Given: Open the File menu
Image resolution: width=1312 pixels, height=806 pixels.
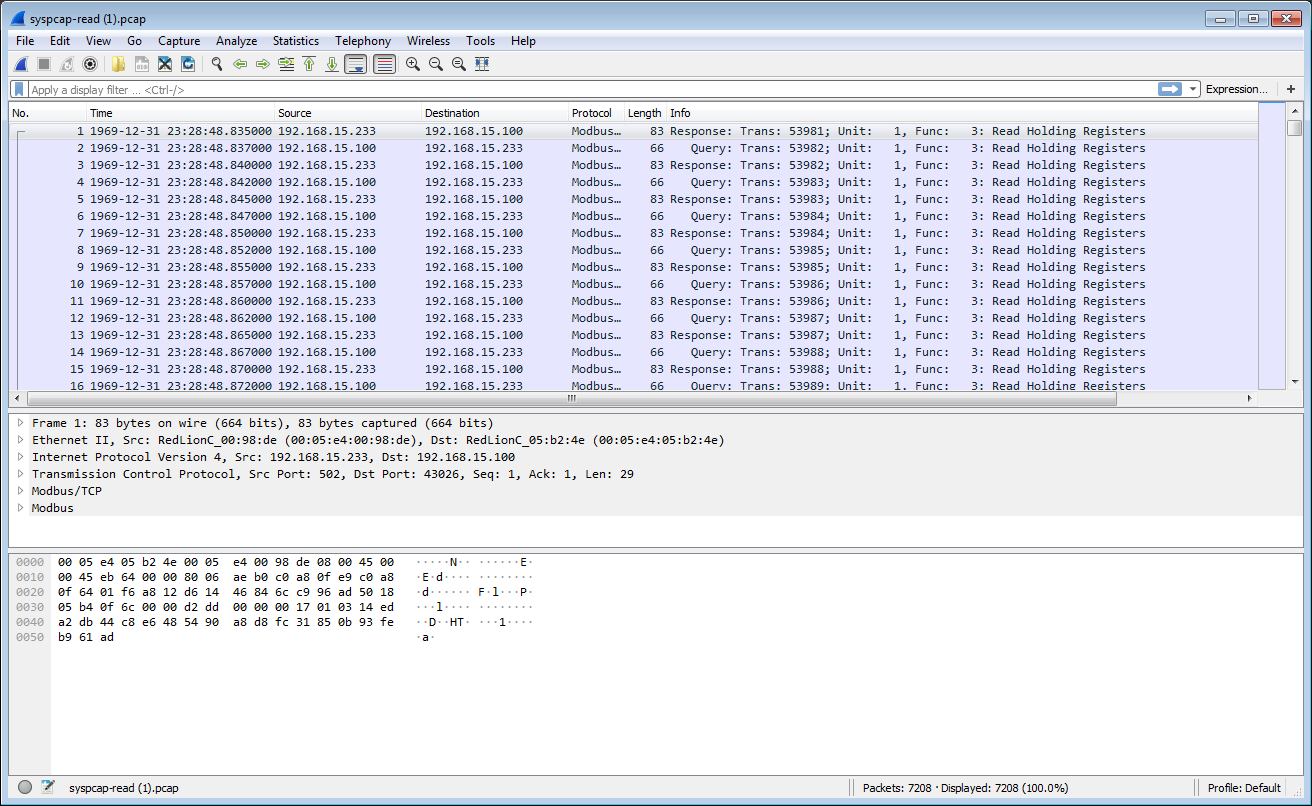Looking at the screenshot, I should [25, 41].
